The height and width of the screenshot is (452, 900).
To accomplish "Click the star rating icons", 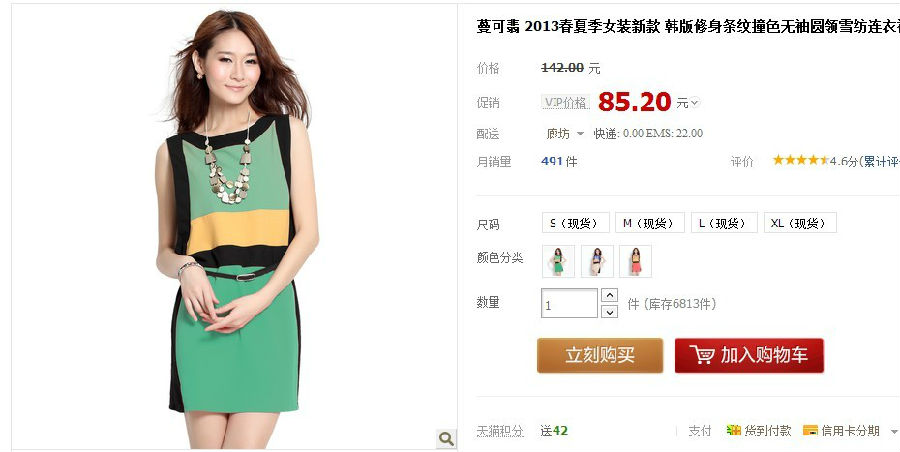I will pos(800,160).
